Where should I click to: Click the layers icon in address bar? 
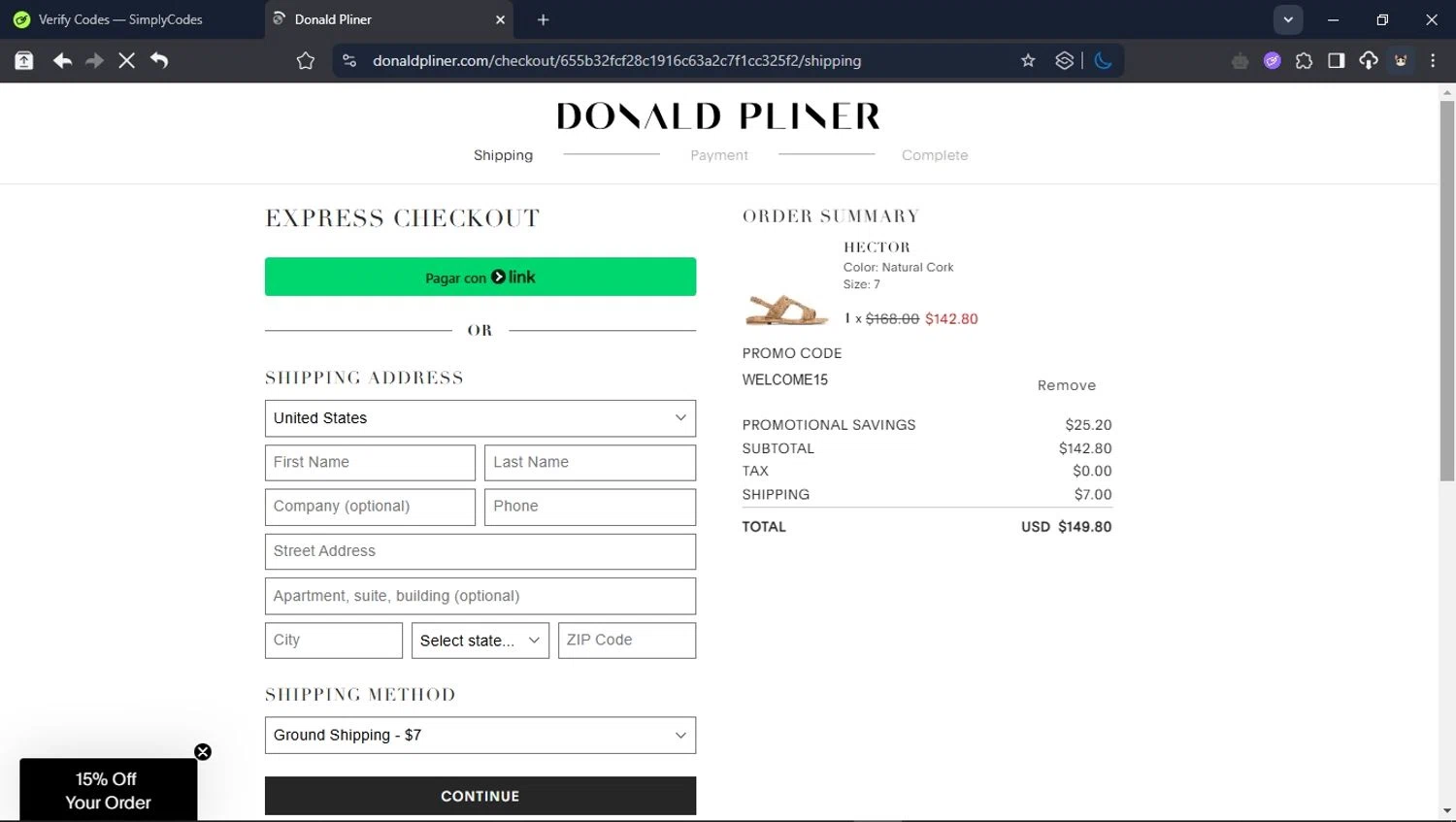coord(1064,60)
